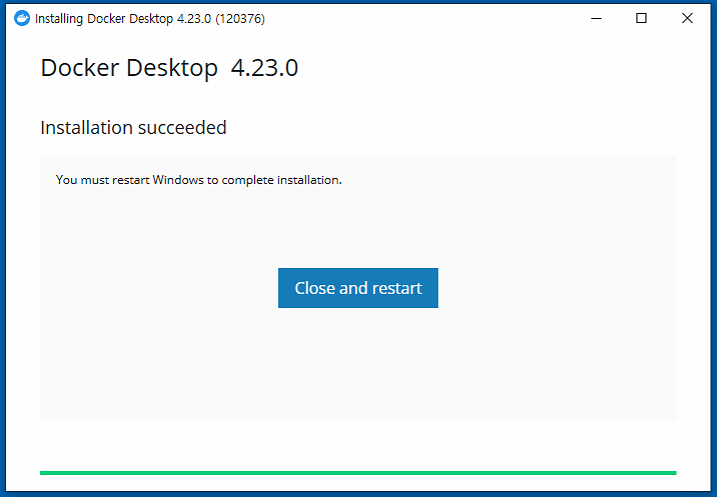Minimize the Docker installer window
This screenshot has height=497, width=717.
(596, 18)
